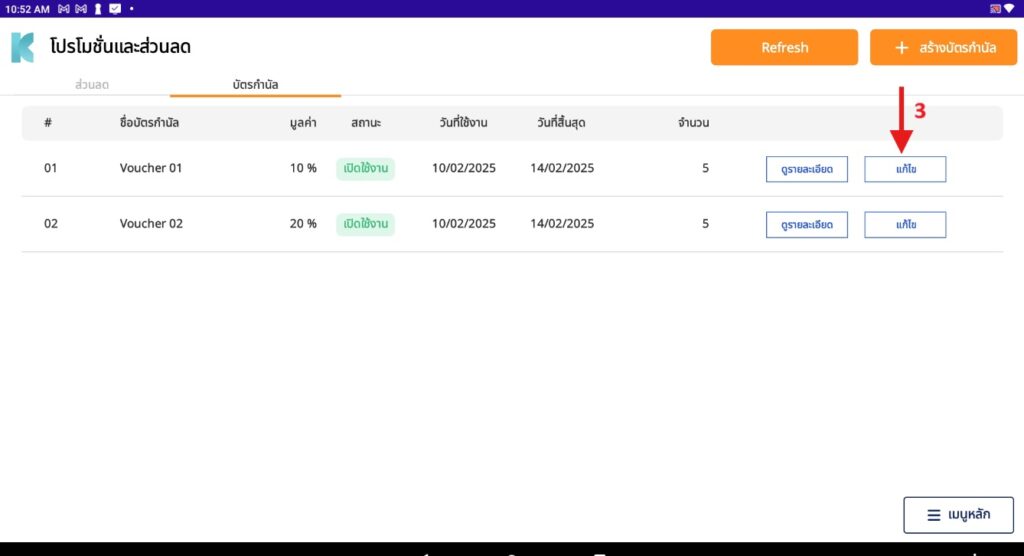Click the เปิดใช้งาน status badge of Voucher 01
Screen dimensions: 1024x556
click(x=365, y=168)
